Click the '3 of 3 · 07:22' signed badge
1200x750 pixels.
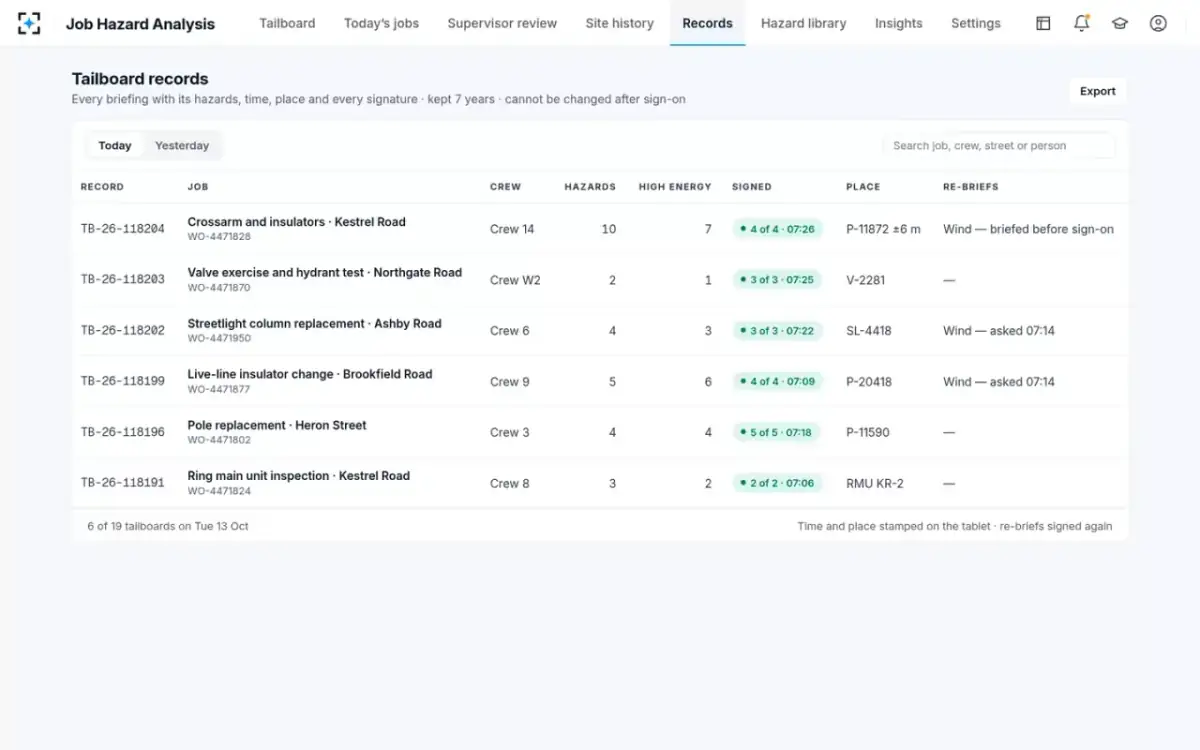point(777,331)
